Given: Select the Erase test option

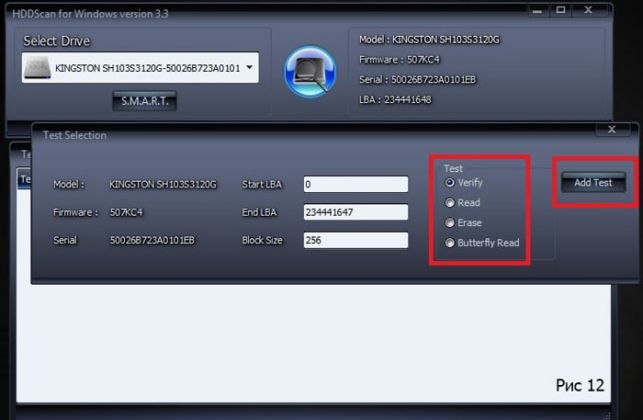Looking at the screenshot, I should 463,223.
